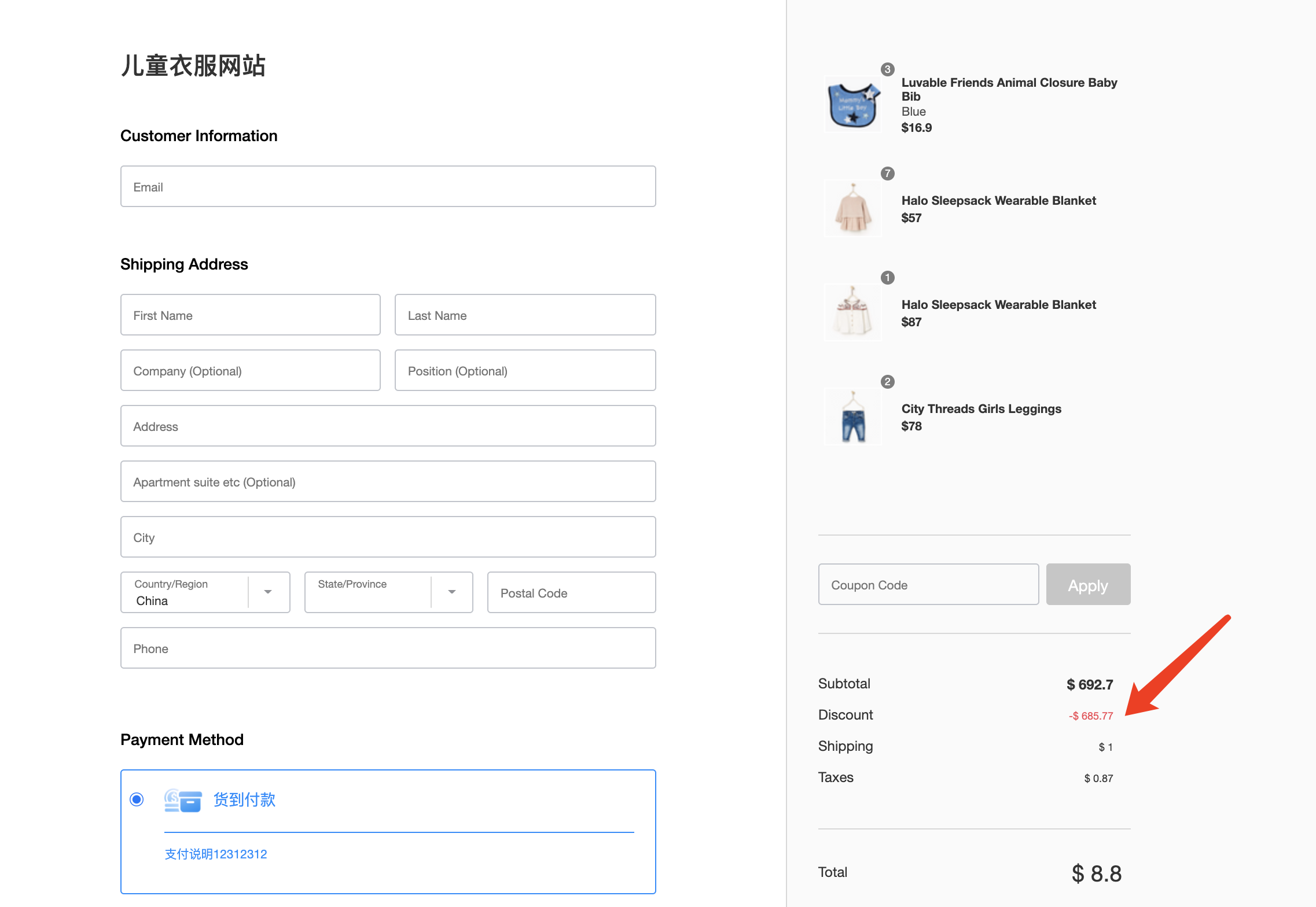Focus the Email input field
1316x907 pixels.
pos(388,187)
